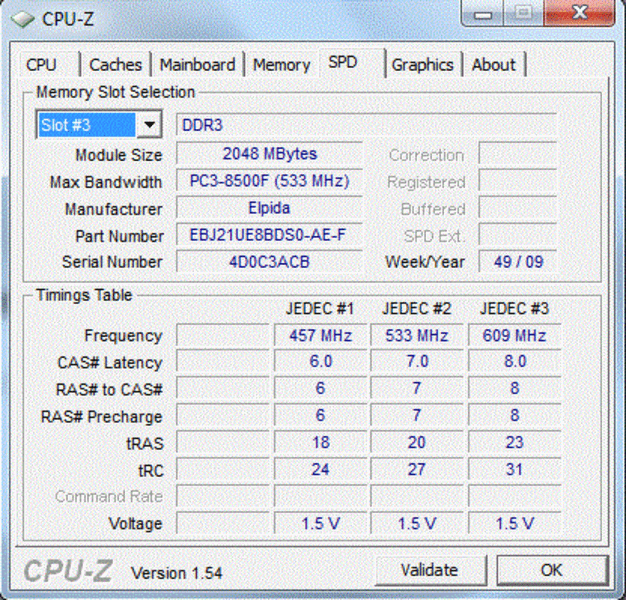Click the 49 / 09 Week/Year value
This screenshot has width=626, height=600.
click(518, 262)
